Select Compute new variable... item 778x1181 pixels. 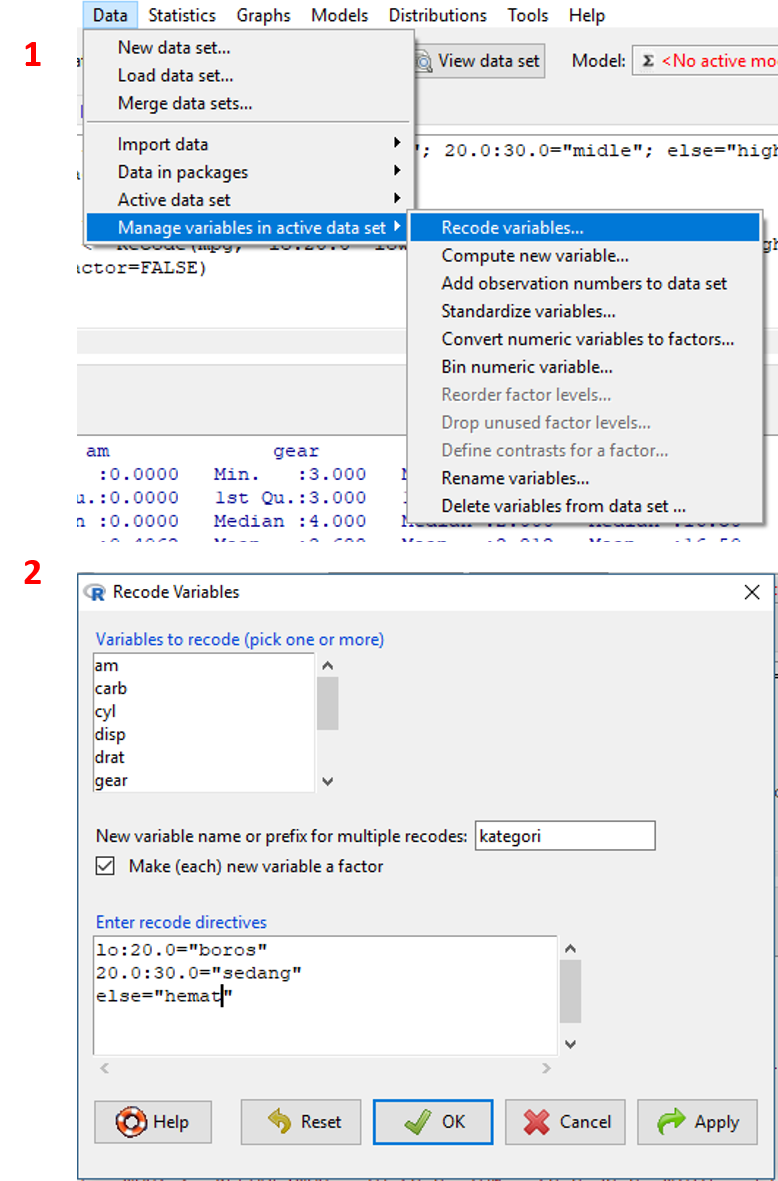pyautogui.click(x=584, y=256)
